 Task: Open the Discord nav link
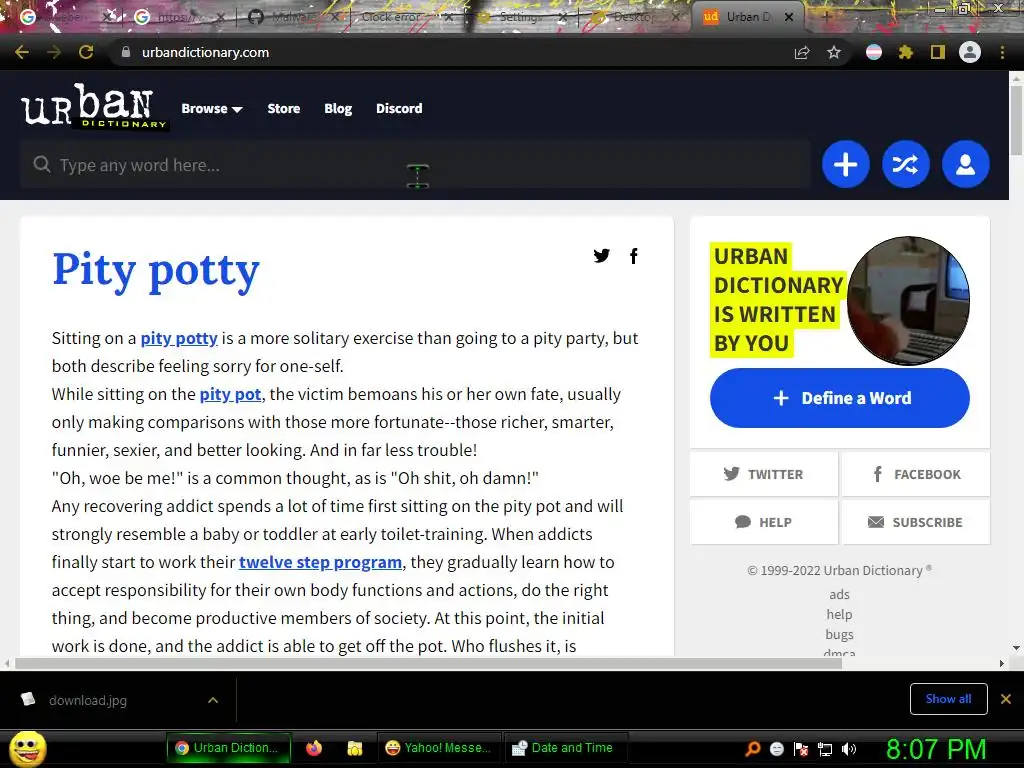point(399,108)
